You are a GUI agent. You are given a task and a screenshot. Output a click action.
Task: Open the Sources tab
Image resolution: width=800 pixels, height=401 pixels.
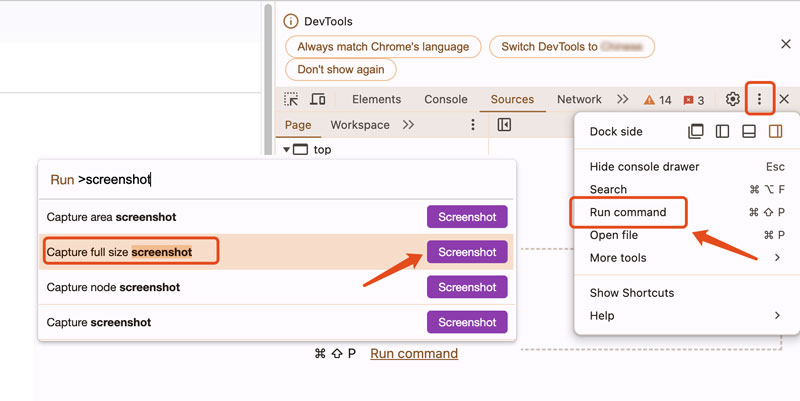(x=512, y=99)
